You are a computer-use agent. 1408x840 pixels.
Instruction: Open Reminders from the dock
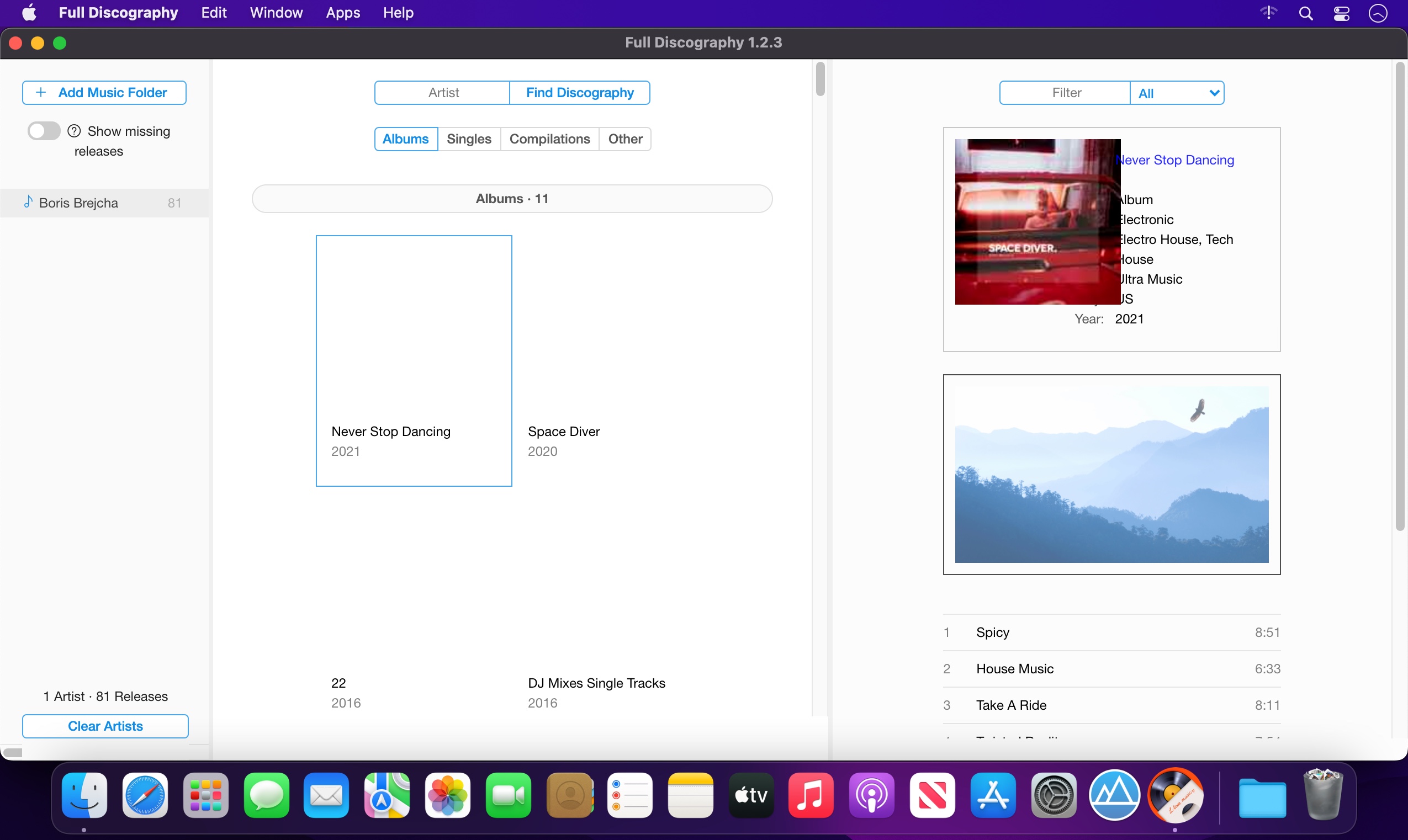(630, 795)
